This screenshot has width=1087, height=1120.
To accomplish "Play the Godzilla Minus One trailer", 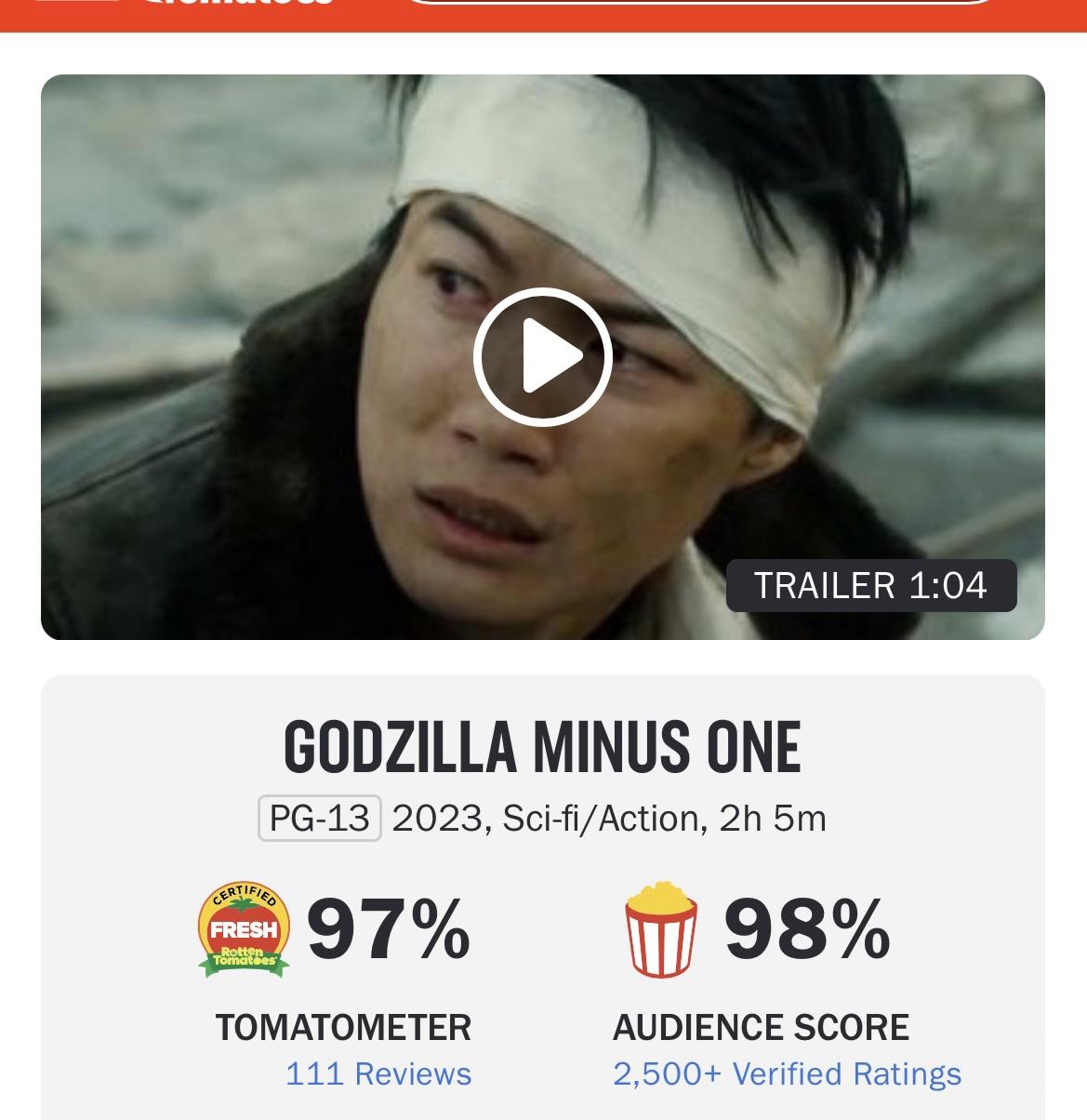I will click(x=543, y=357).
